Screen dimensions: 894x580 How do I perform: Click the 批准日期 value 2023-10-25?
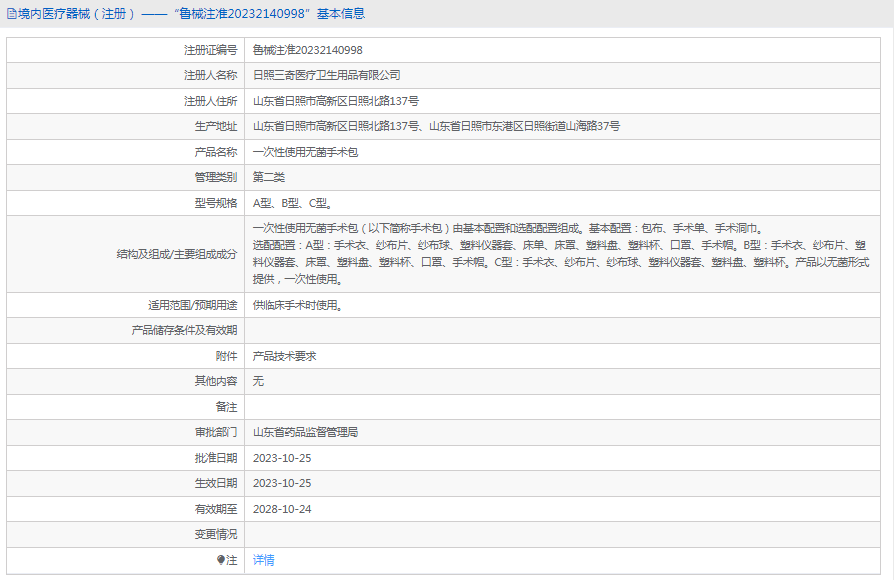click(282, 458)
